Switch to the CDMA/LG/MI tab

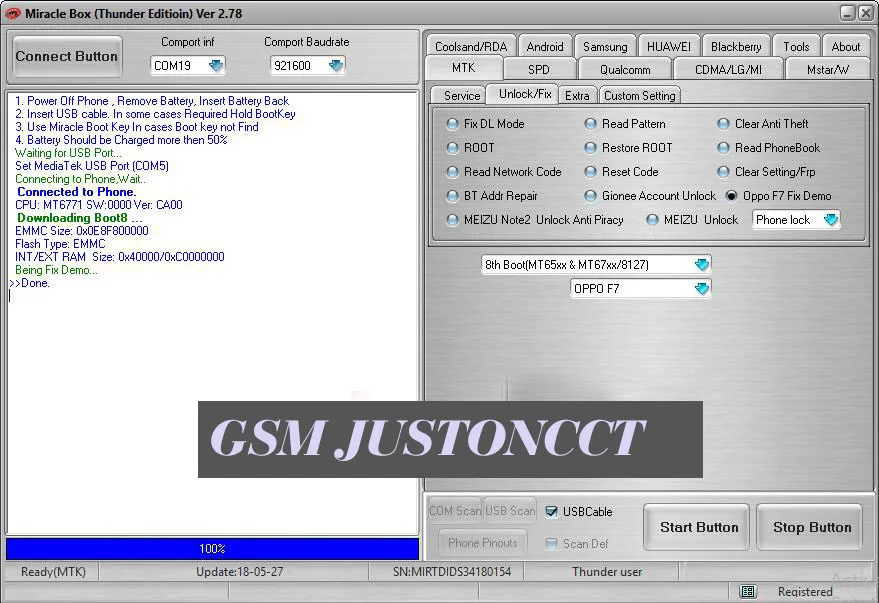click(728, 69)
